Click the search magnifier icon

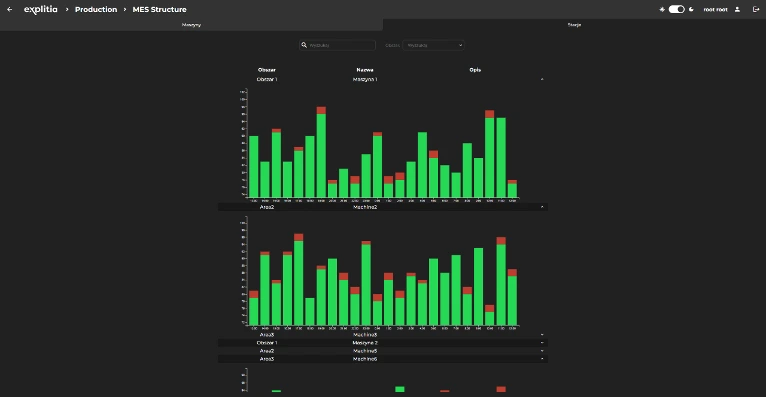pos(304,45)
